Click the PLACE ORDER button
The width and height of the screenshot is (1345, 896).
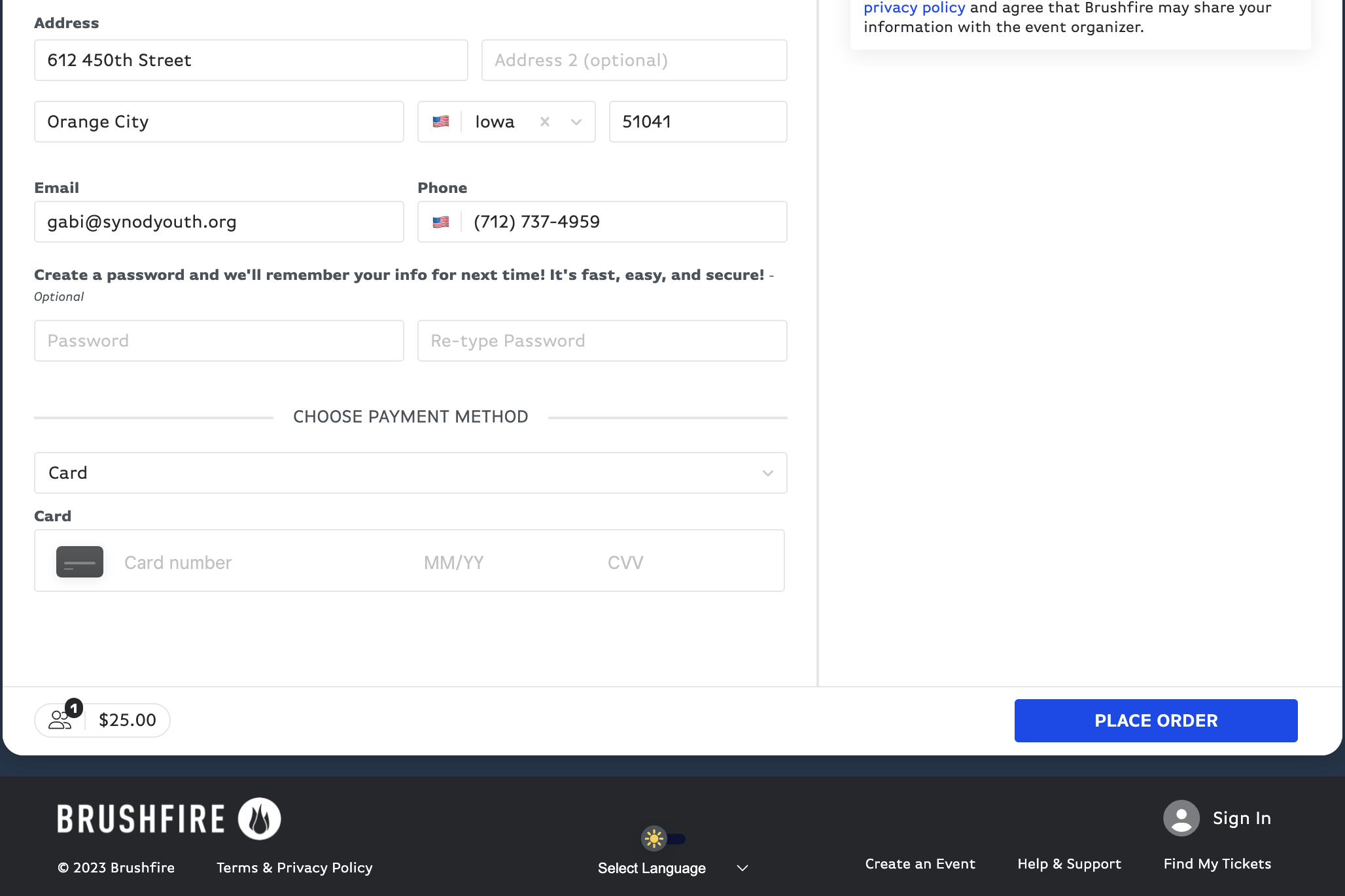[x=1156, y=721]
